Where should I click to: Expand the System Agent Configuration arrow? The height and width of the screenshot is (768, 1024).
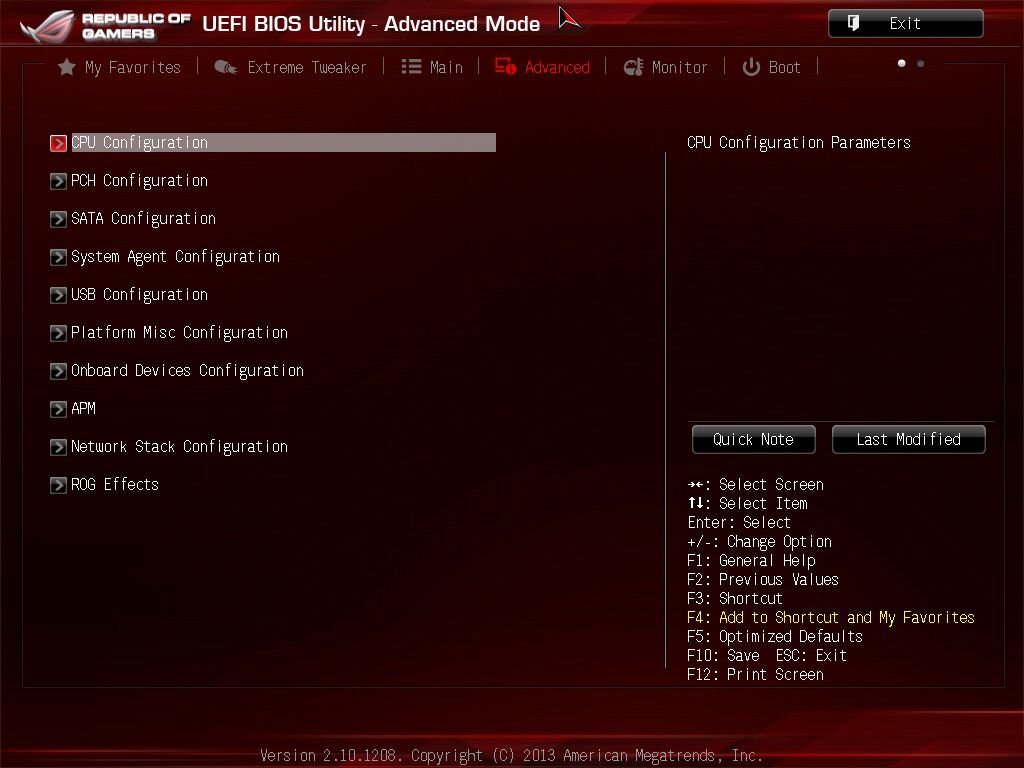click(58, 257)
